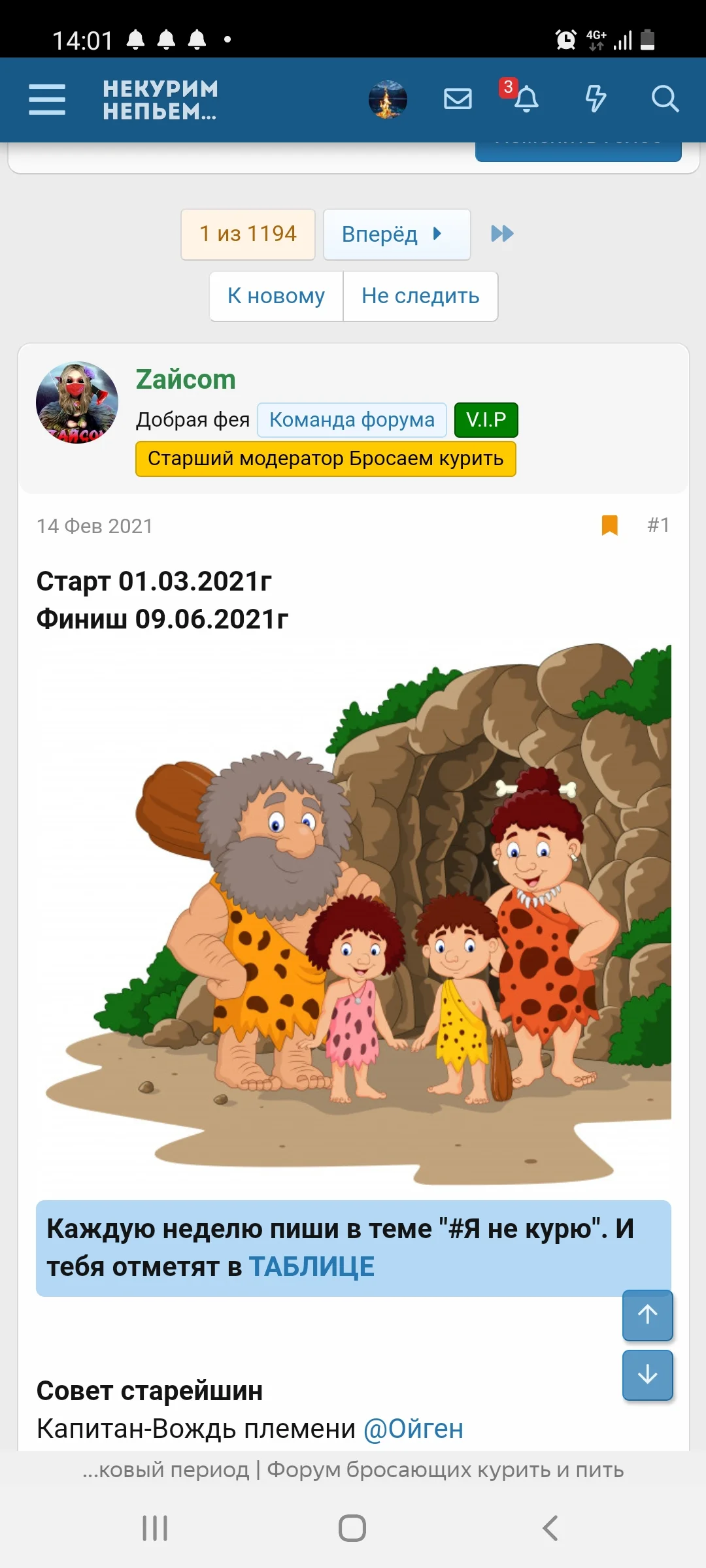Screen dimensions: 706x1568
Task: Click the scroll-to-bottom arrow button
Action: point(647,1375)
